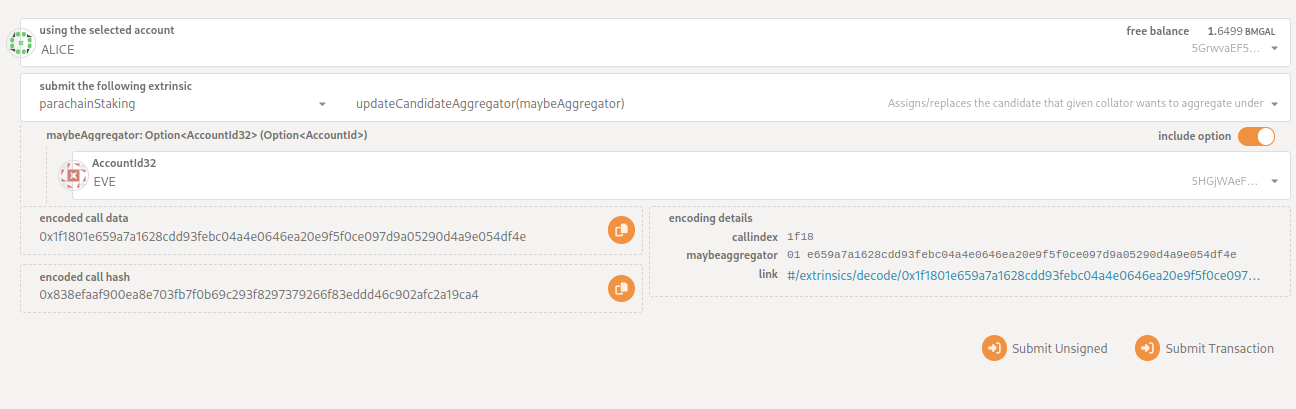This screenshot has height=409, width=1296.
Task: Expand the EVE AccountId32 dropdown
Action: click(1274, 181)
